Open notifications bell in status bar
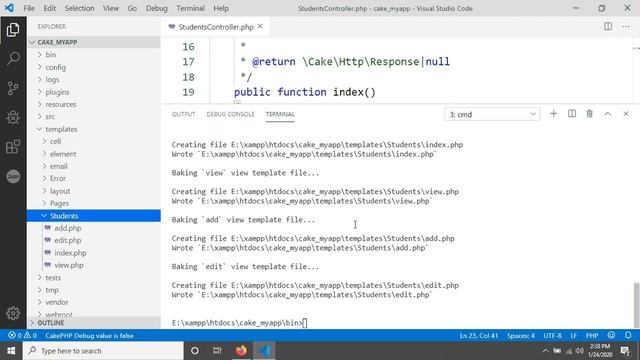The image size is (640, 360). 628,336
